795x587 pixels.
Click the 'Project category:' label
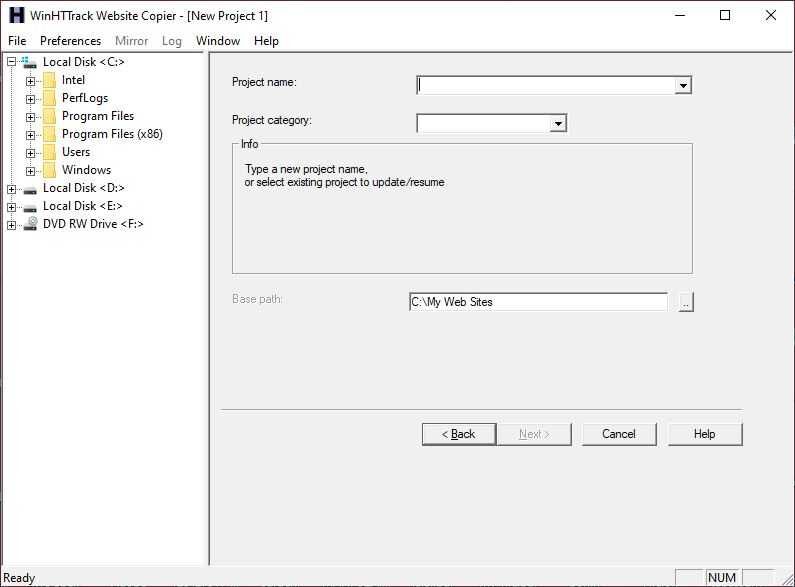click(x=272, y=120)
